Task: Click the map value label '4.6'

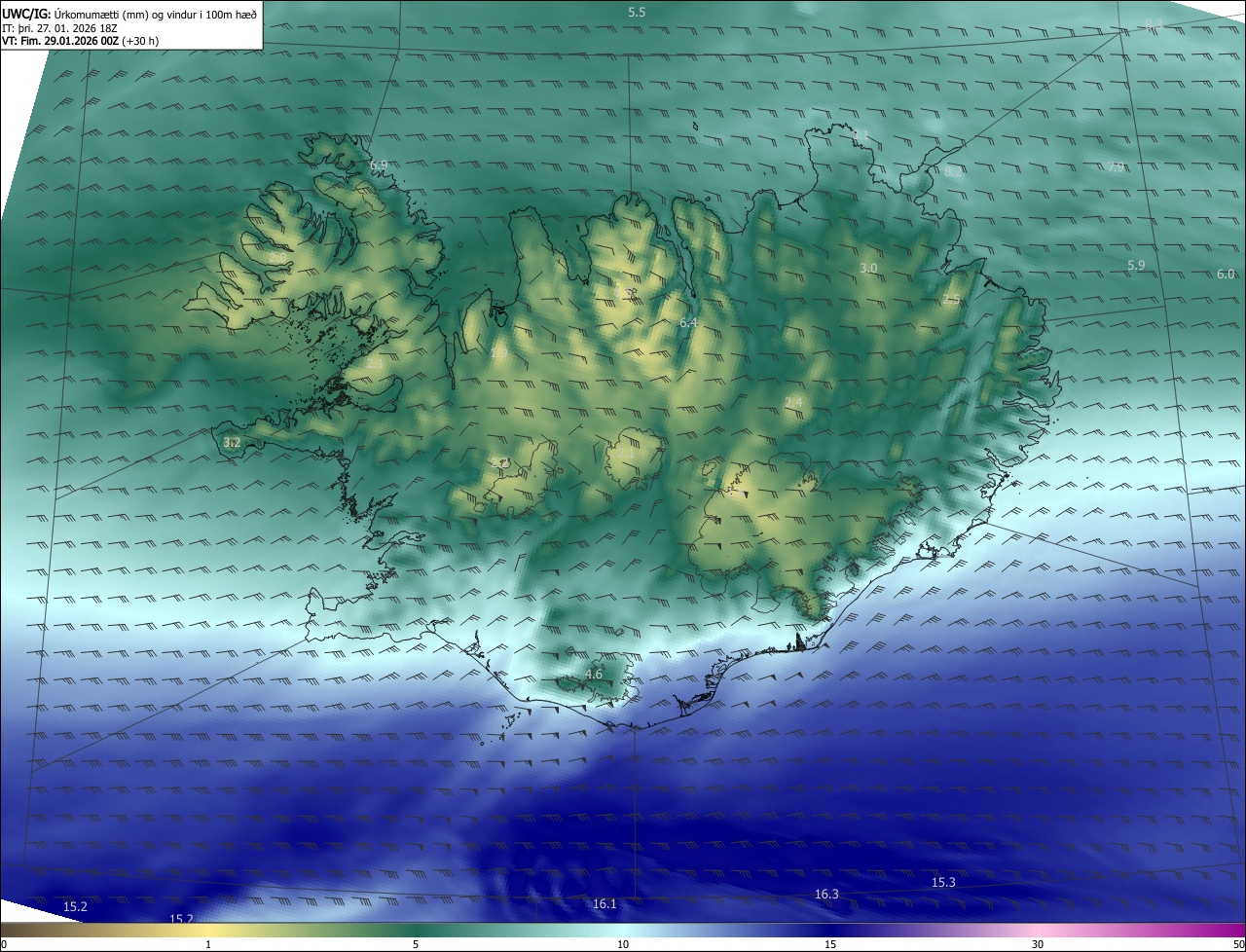Action: click(x=594, y=674)
